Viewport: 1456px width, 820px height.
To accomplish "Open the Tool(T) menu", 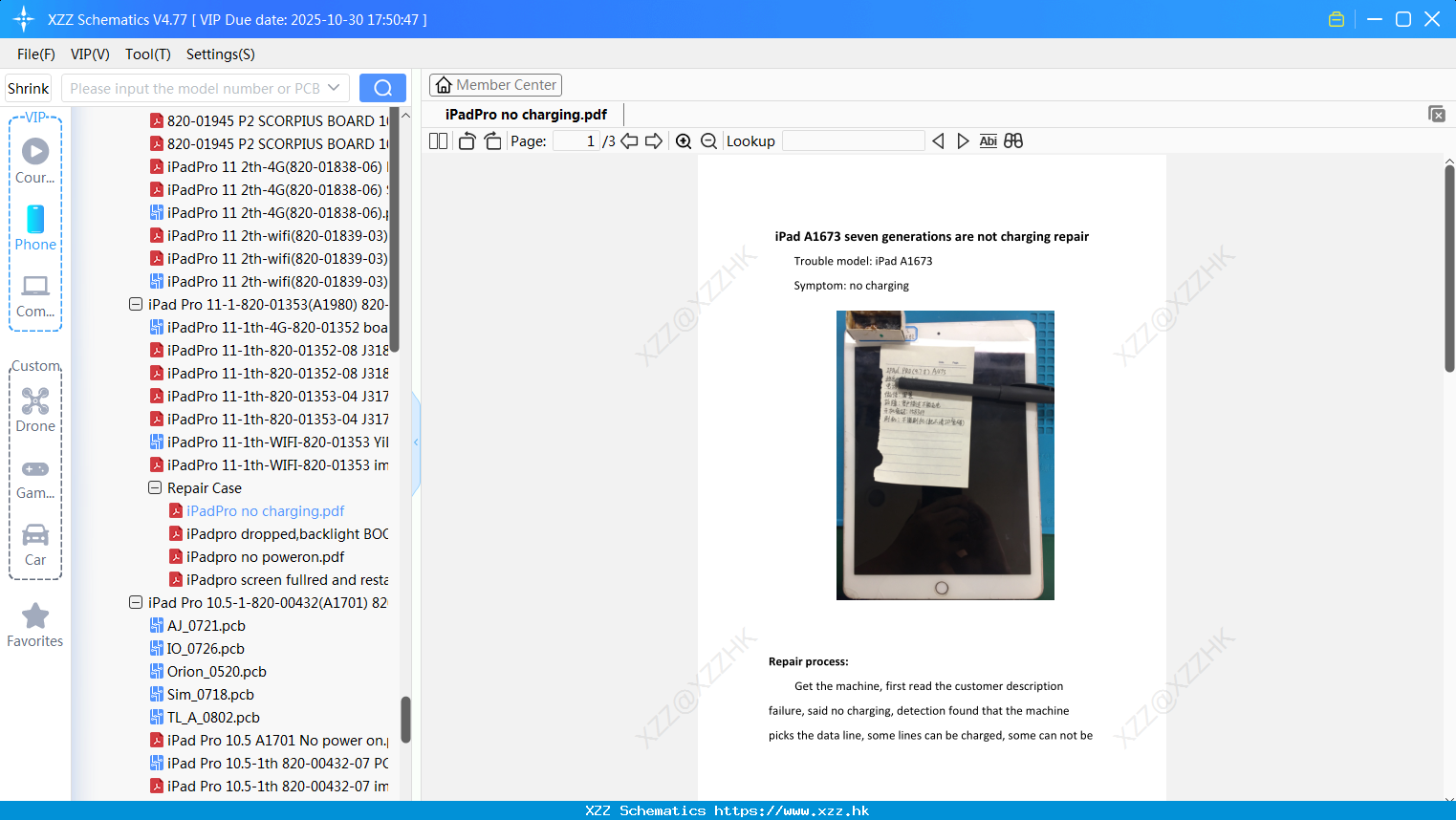I will pyautogui.click(x=148, y=54).
